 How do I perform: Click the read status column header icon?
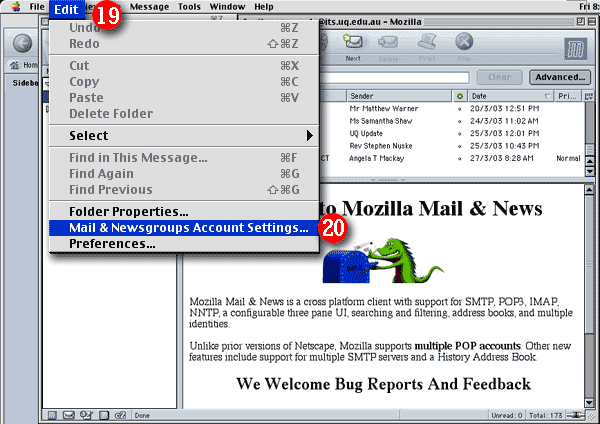pyautogui.click(x=460, y=95)
